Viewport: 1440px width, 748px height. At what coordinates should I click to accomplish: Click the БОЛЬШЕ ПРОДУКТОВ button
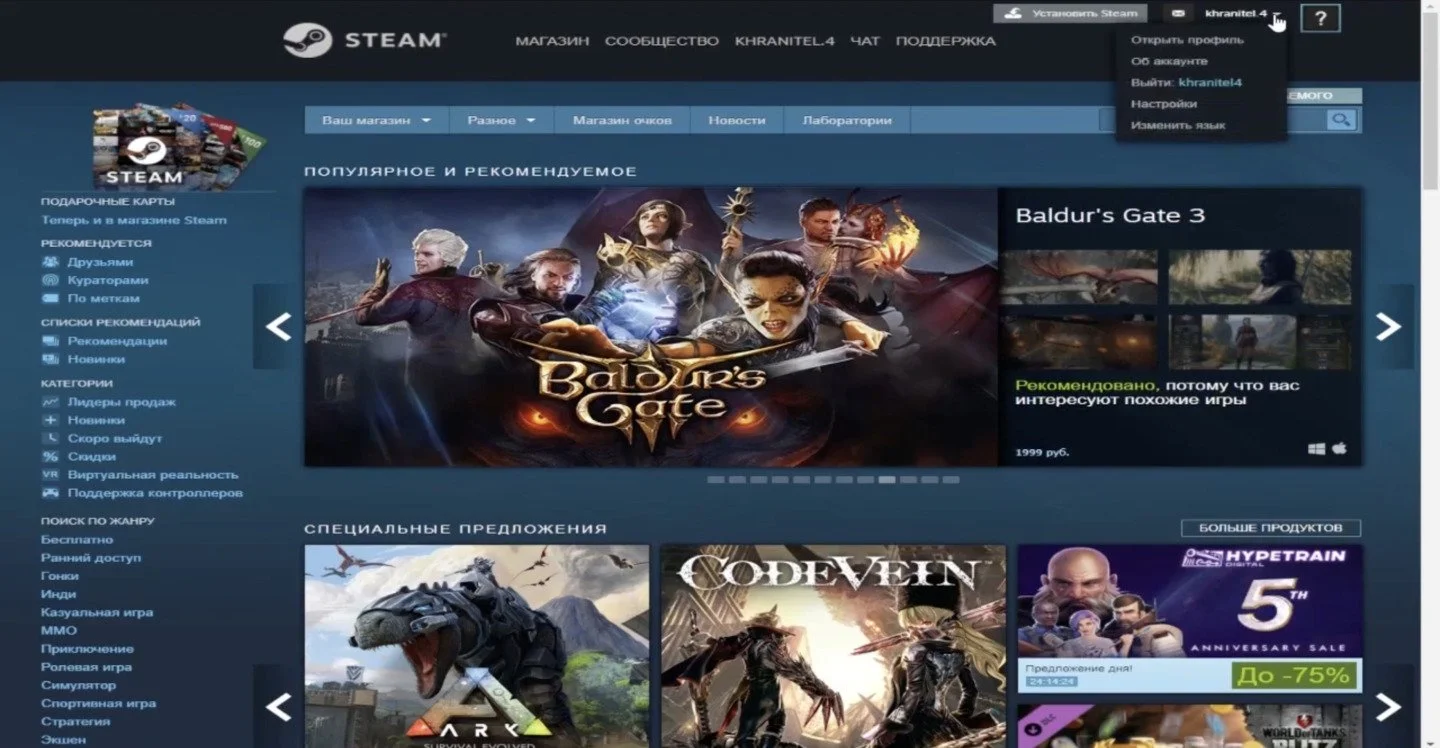(1270, 528)
